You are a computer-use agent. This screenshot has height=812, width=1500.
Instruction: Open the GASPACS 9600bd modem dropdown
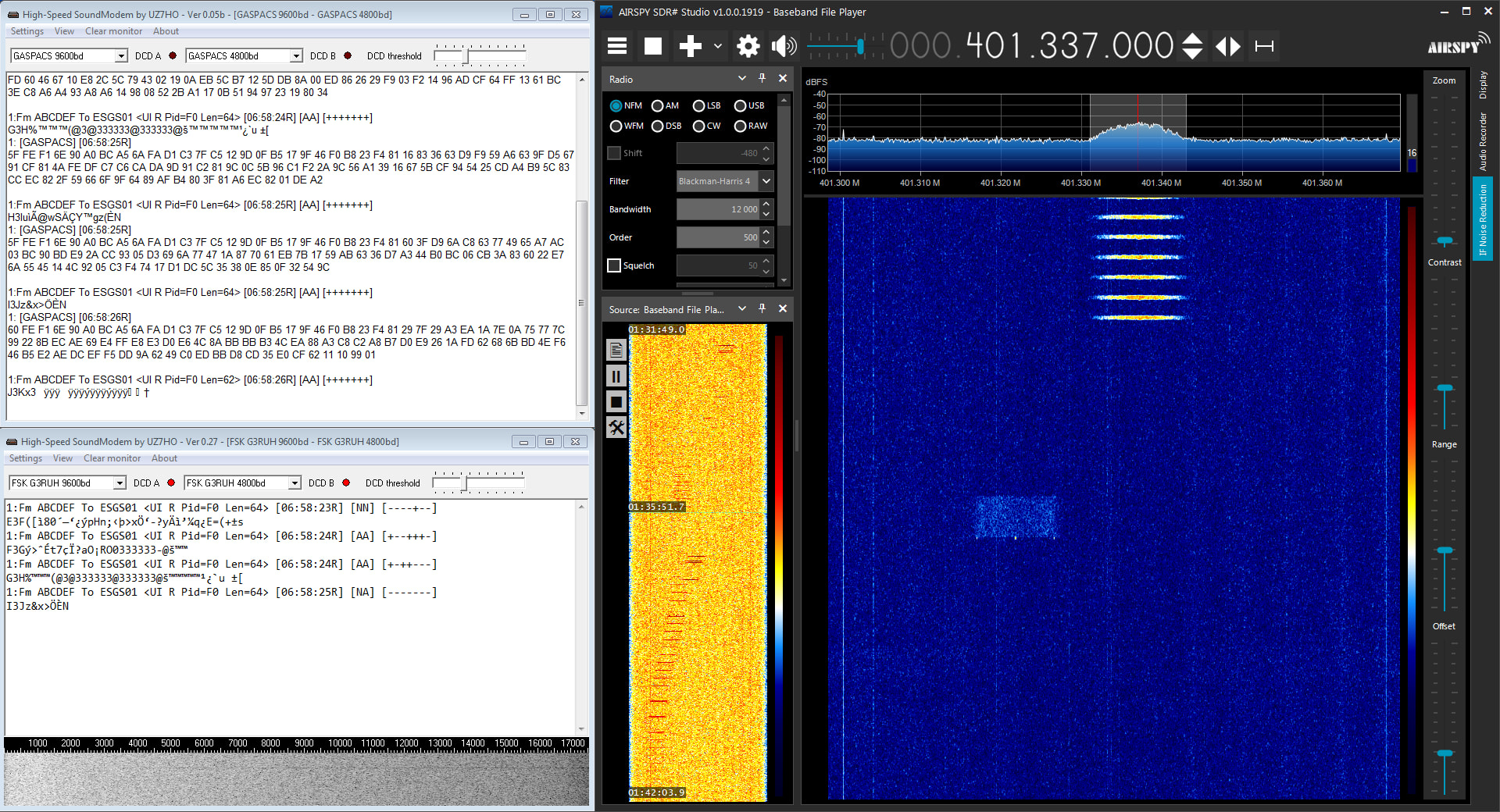(121, 56)
